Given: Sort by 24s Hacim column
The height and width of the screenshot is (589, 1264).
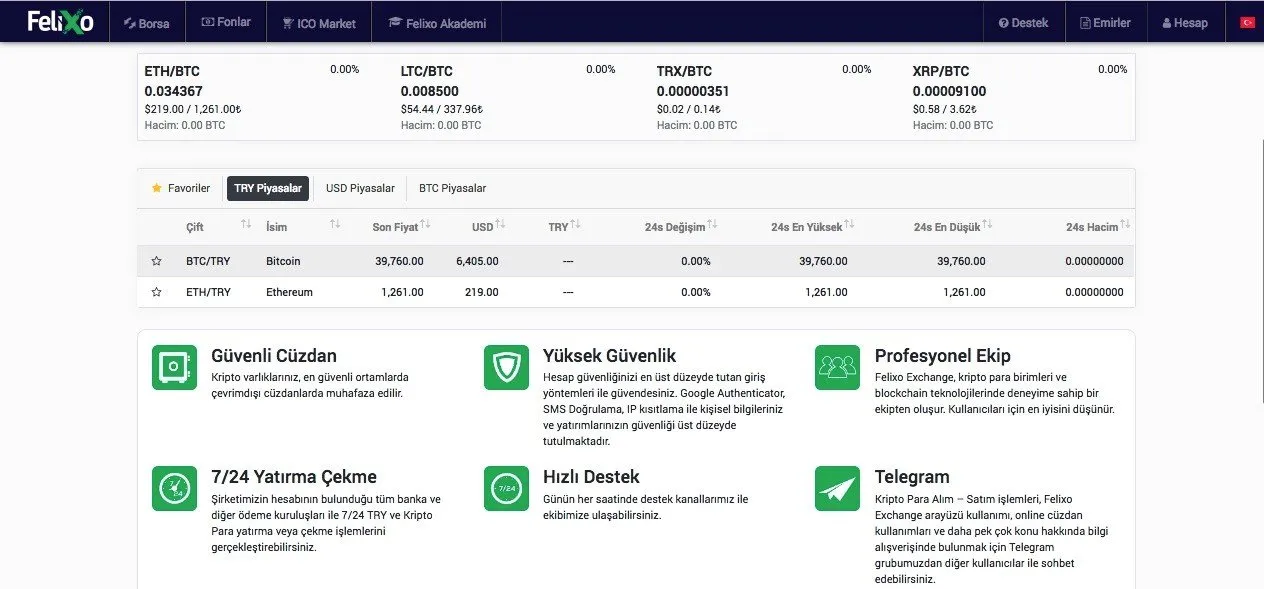Looking at the screenshot, I should [1100, 227].
